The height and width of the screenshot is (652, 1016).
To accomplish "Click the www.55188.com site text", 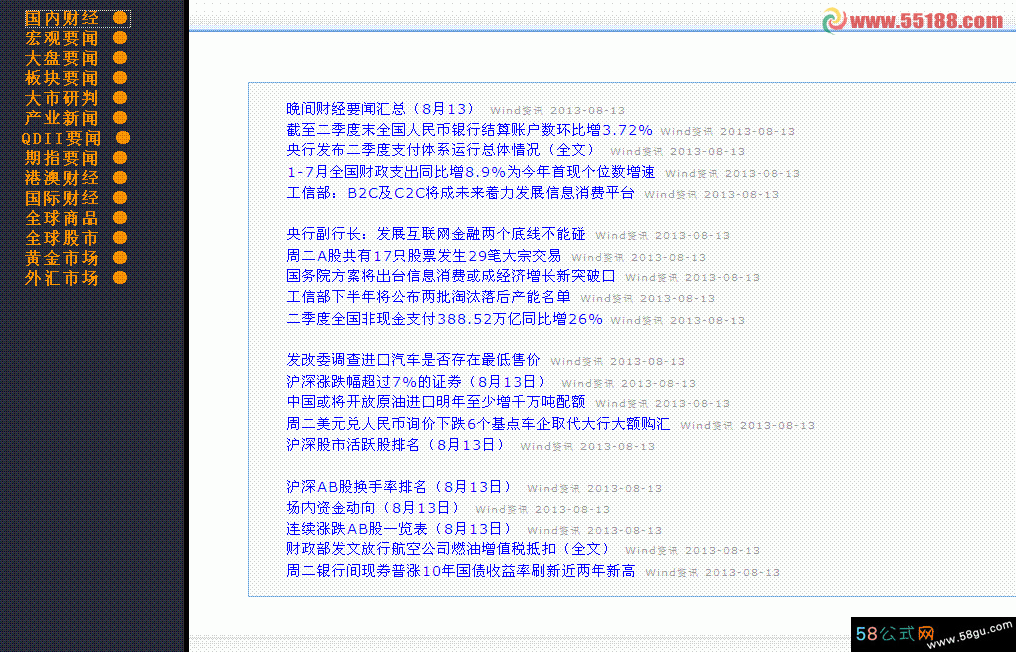I will coord(927,21).
